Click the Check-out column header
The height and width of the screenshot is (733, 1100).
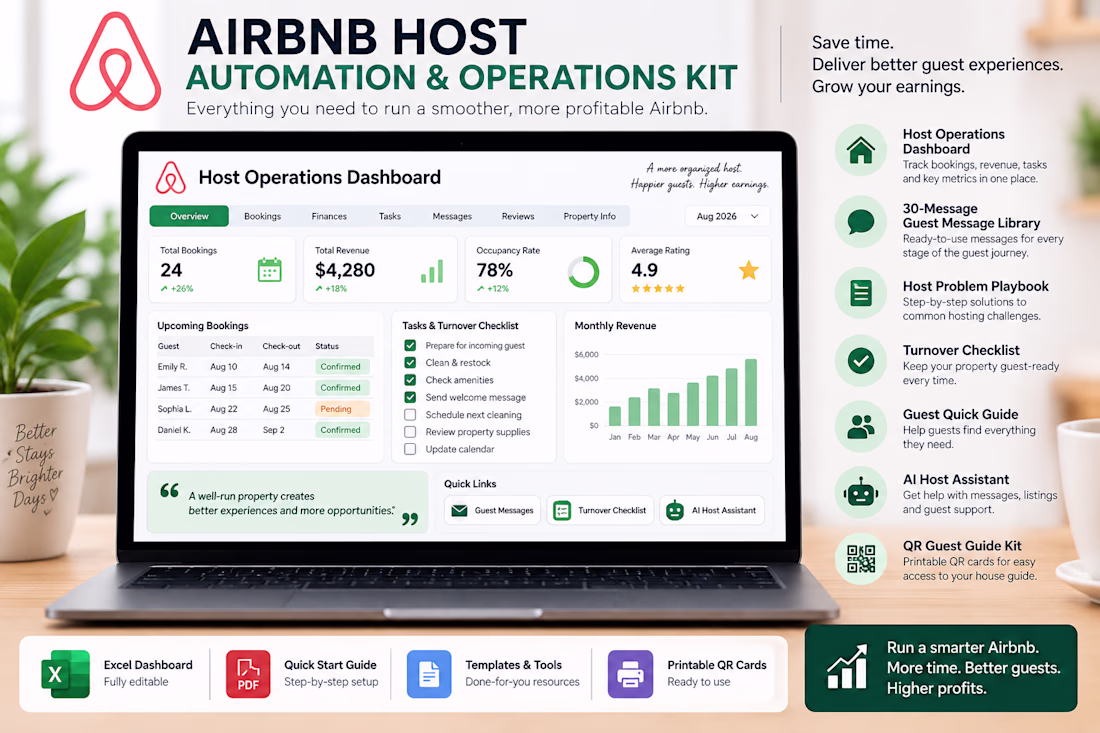tap(281, 346)
